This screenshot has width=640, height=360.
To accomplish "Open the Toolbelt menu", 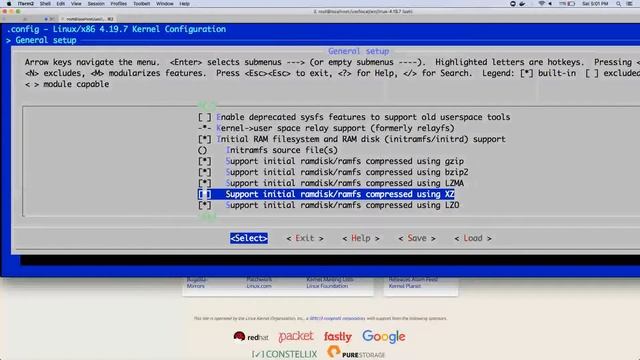I will [x=141, y=4].
